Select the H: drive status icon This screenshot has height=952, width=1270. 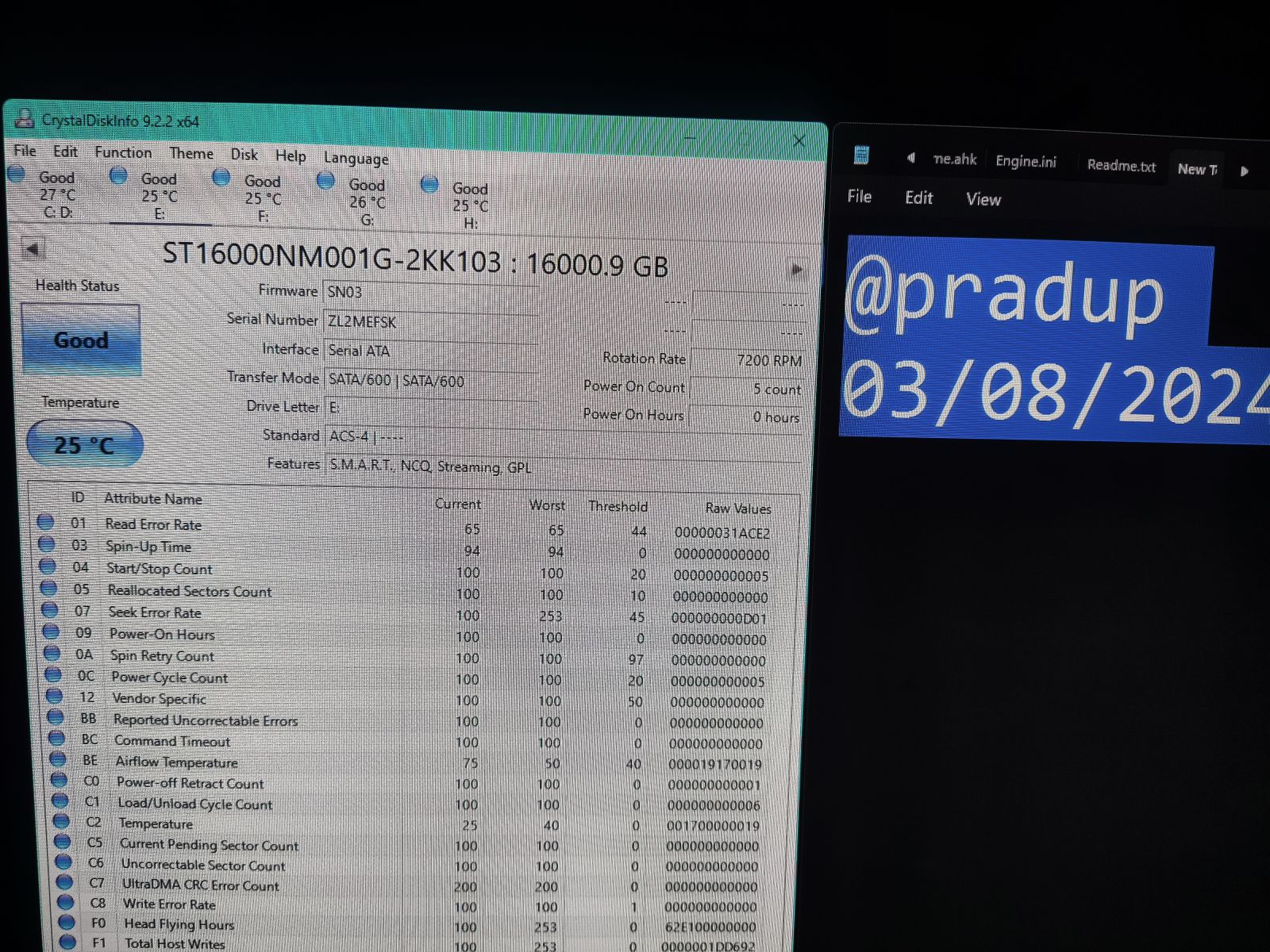[x=429, y=184]
